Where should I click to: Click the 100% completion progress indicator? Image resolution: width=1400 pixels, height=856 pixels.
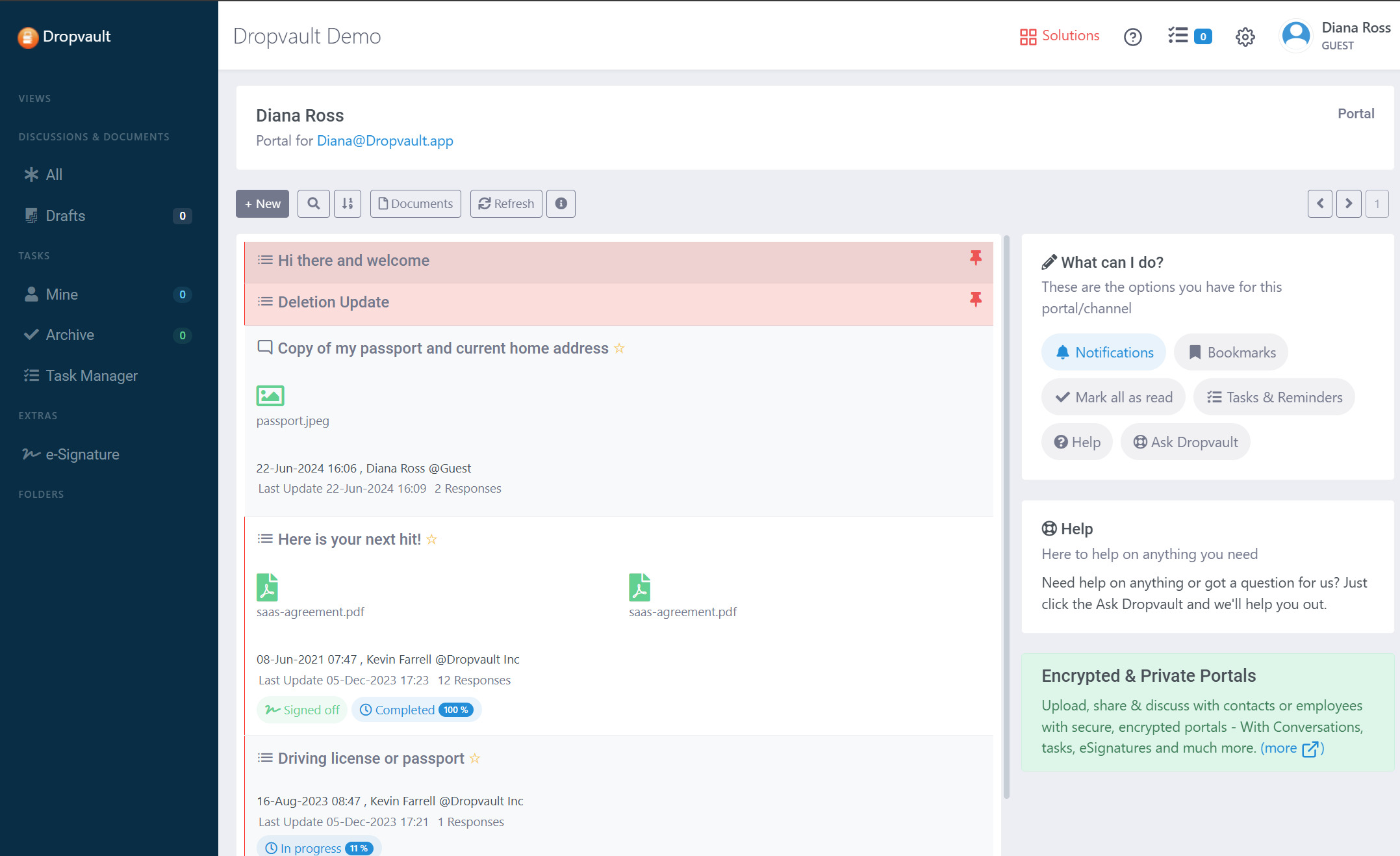click(x=455, y=710)
